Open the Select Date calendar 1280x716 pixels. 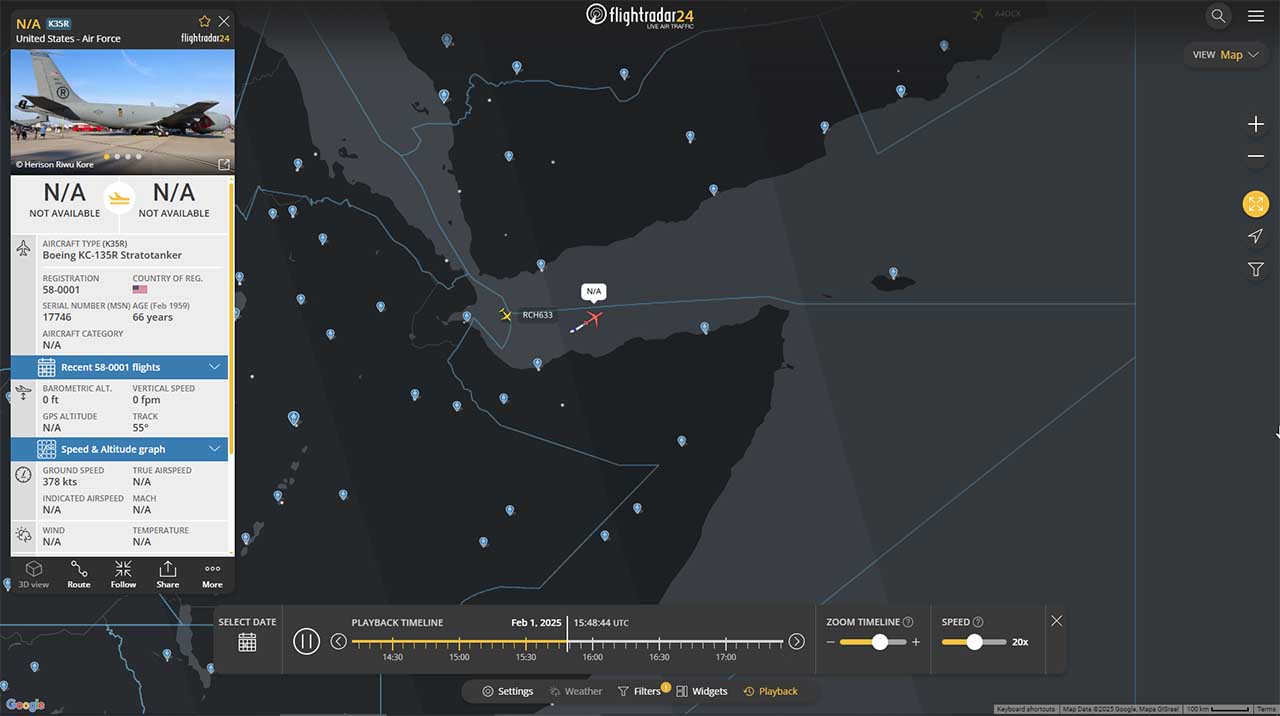247,642
